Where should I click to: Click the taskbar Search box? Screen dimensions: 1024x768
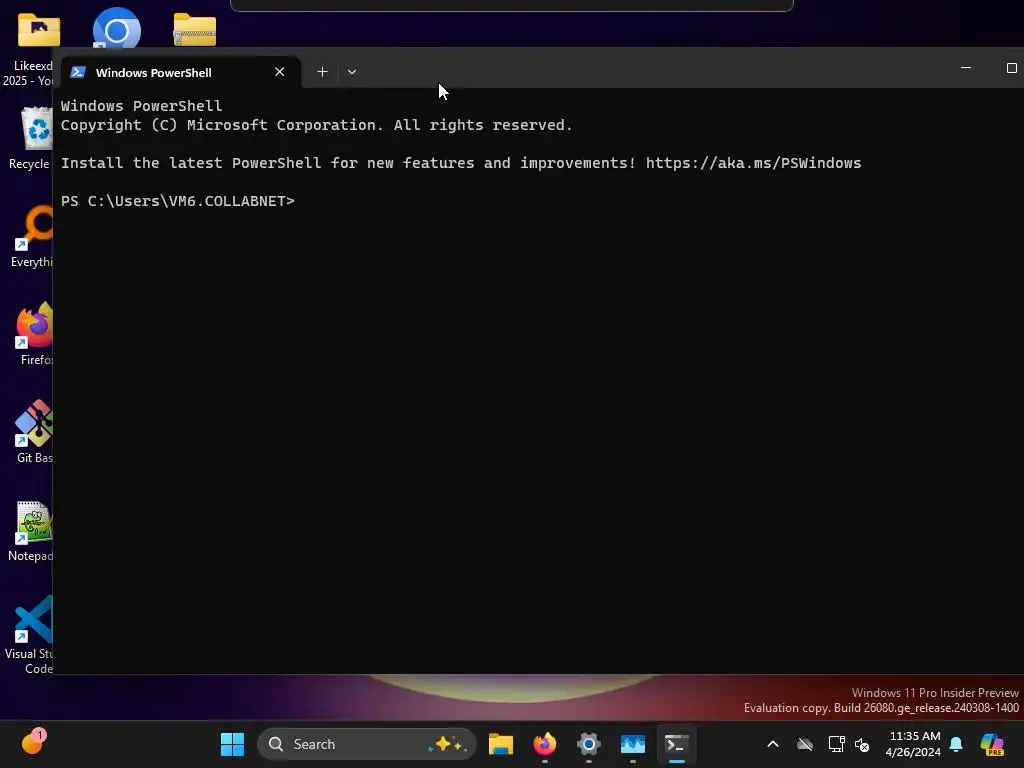366,744
